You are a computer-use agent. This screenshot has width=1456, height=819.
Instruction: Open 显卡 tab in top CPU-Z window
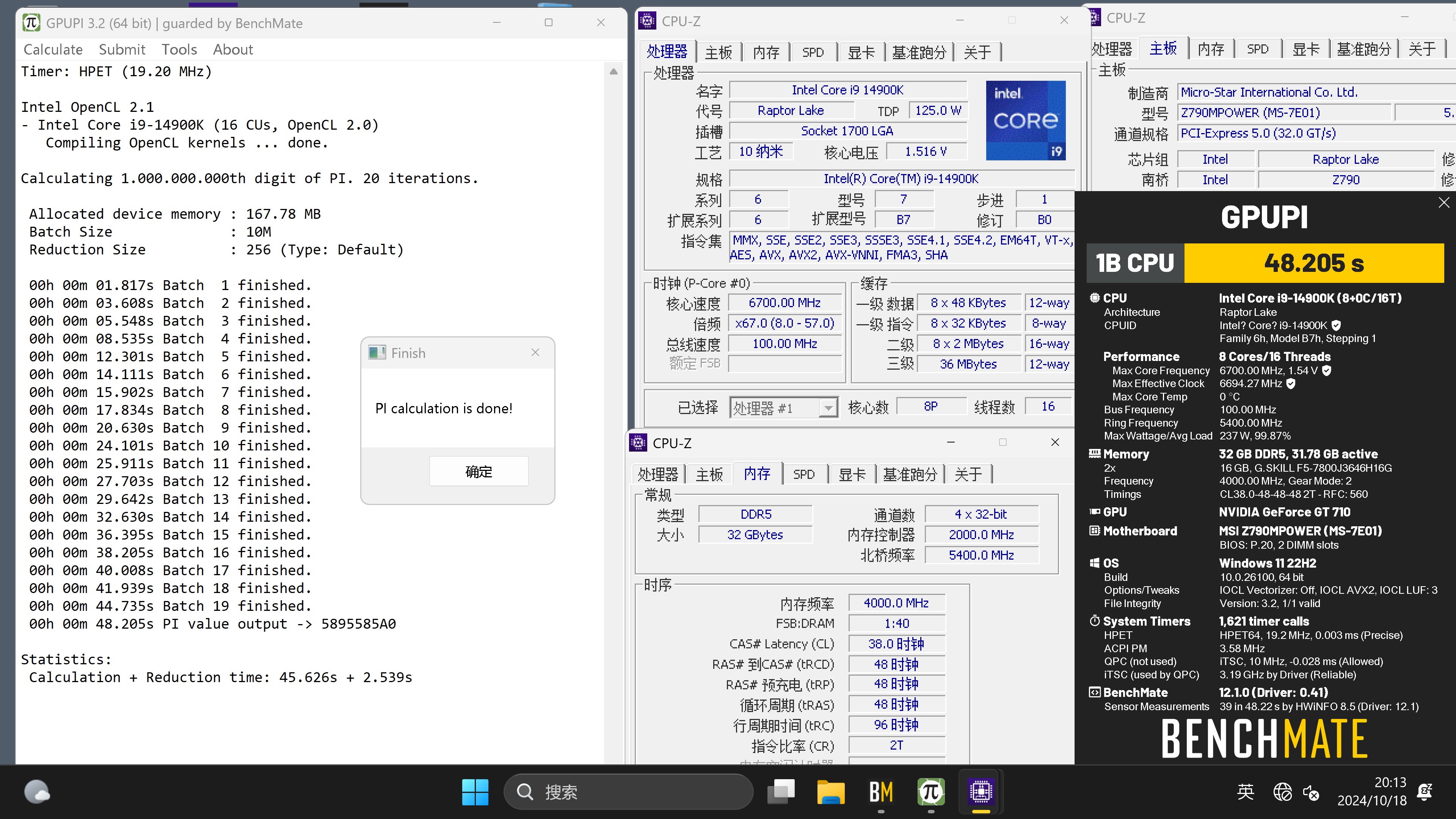[861, 53]
